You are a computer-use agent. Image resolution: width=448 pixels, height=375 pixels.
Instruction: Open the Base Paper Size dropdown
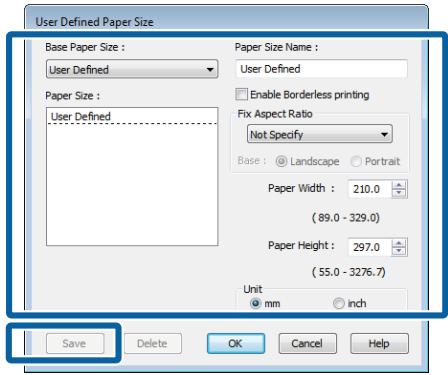132,69
